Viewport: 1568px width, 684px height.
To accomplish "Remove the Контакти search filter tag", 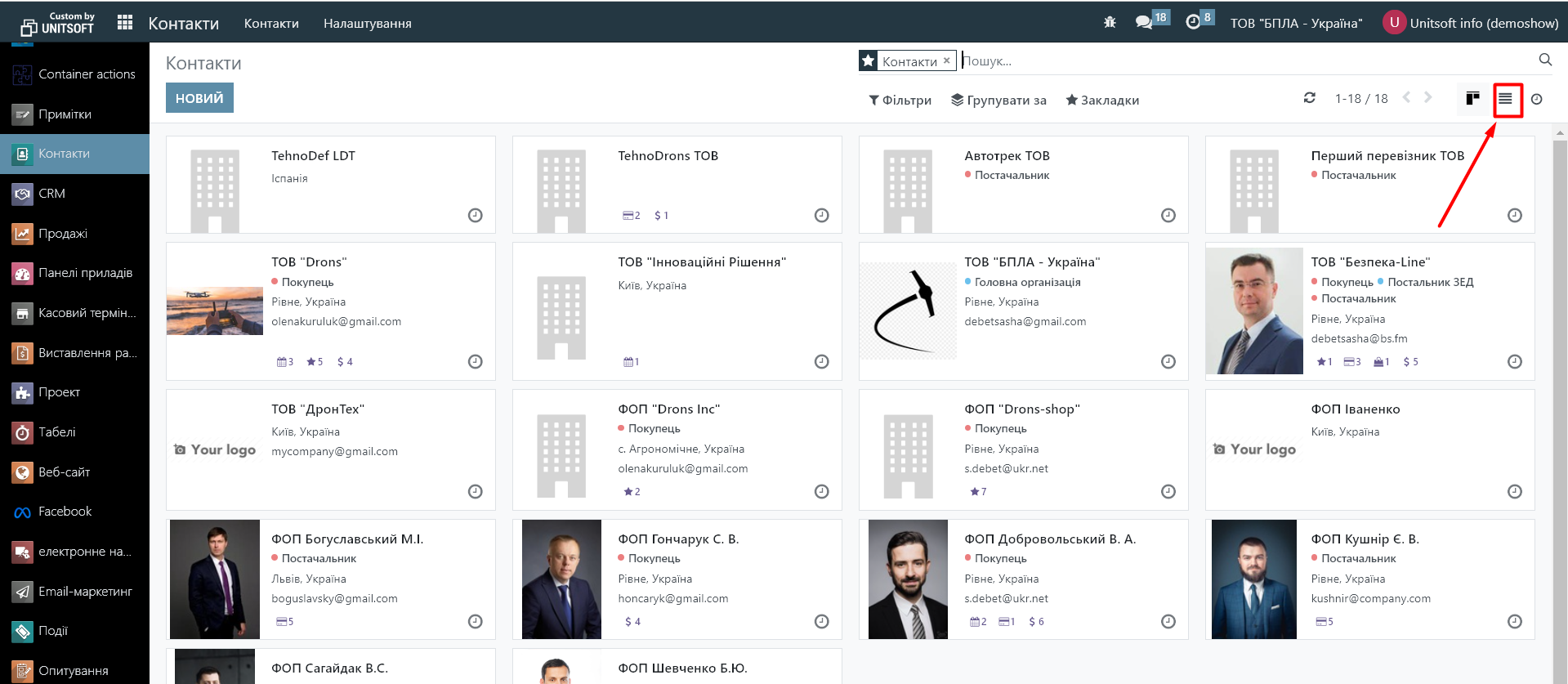I will [946, 60].
